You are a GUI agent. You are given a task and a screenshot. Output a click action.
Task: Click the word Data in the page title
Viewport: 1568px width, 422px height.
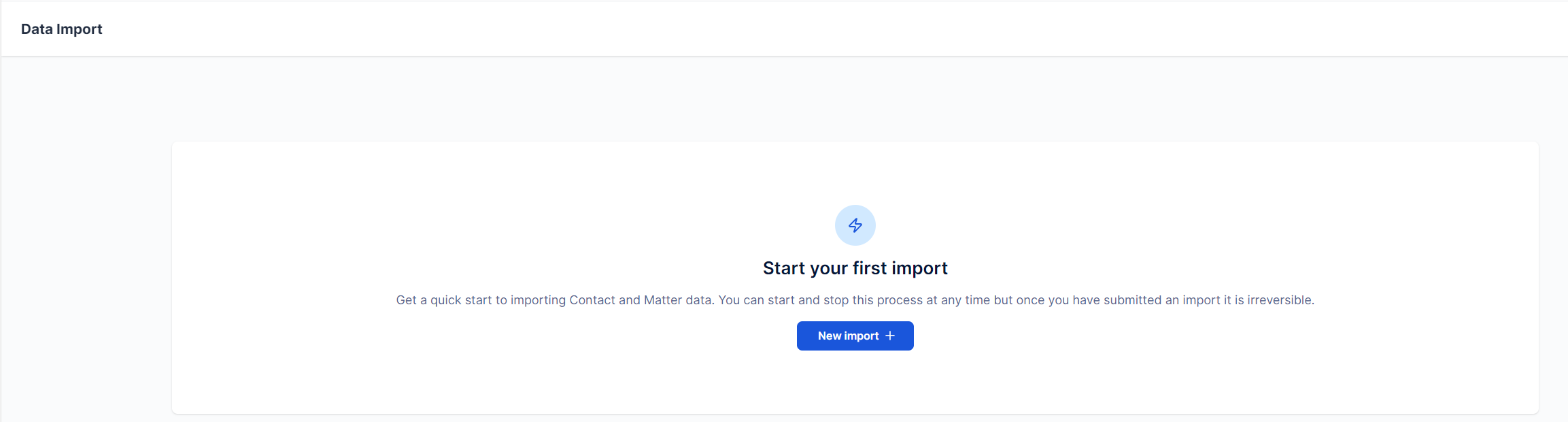click(x=37, y=29)
